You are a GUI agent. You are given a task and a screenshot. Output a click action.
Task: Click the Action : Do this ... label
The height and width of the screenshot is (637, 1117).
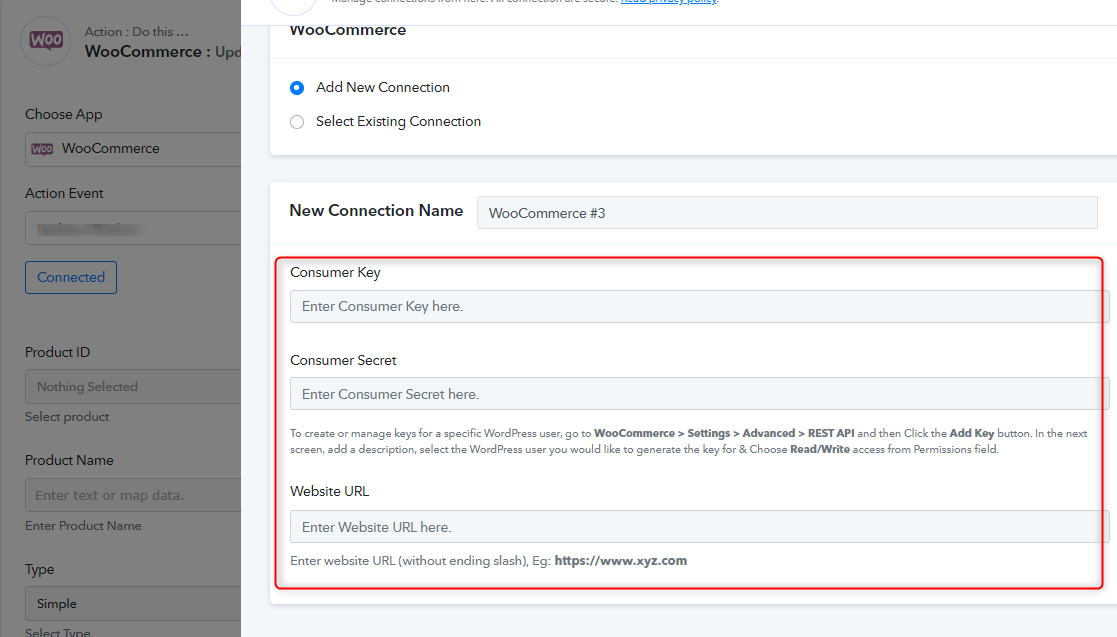click(137, 31)
